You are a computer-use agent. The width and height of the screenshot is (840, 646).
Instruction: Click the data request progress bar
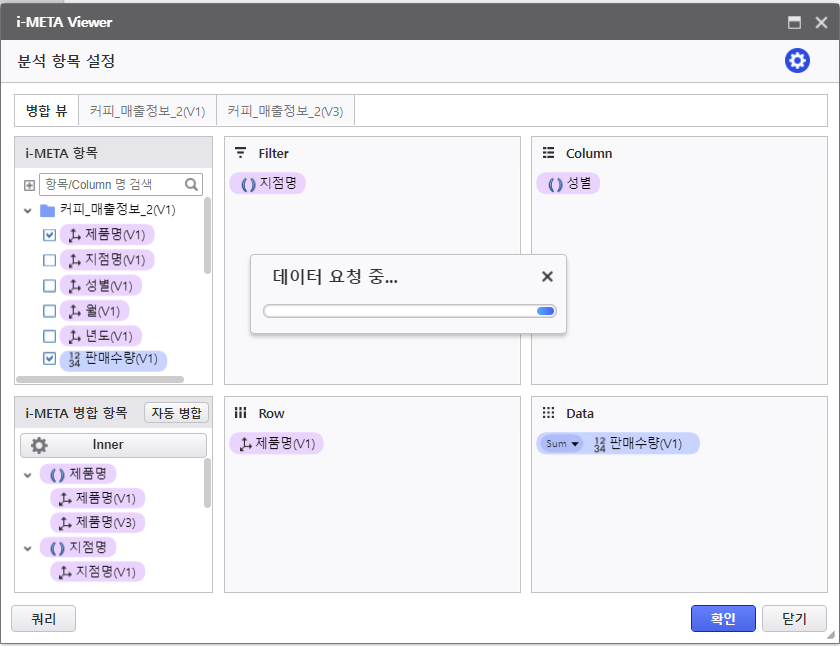click(x=410, y=311)
